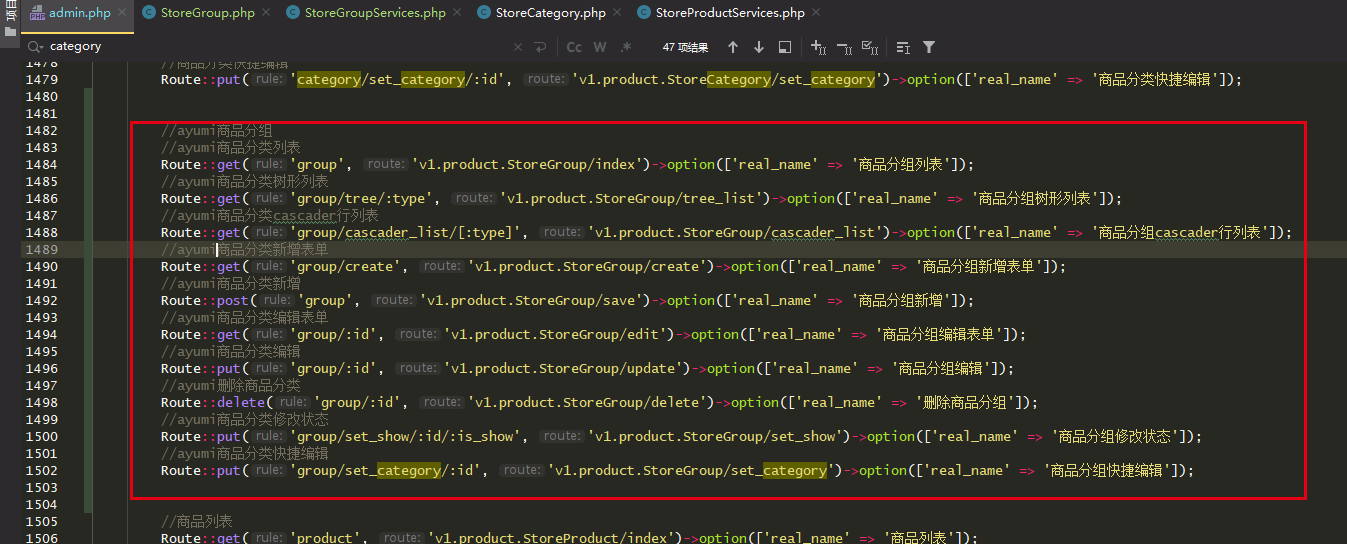Click line number 1484 in gutter

tap(41, 164)
